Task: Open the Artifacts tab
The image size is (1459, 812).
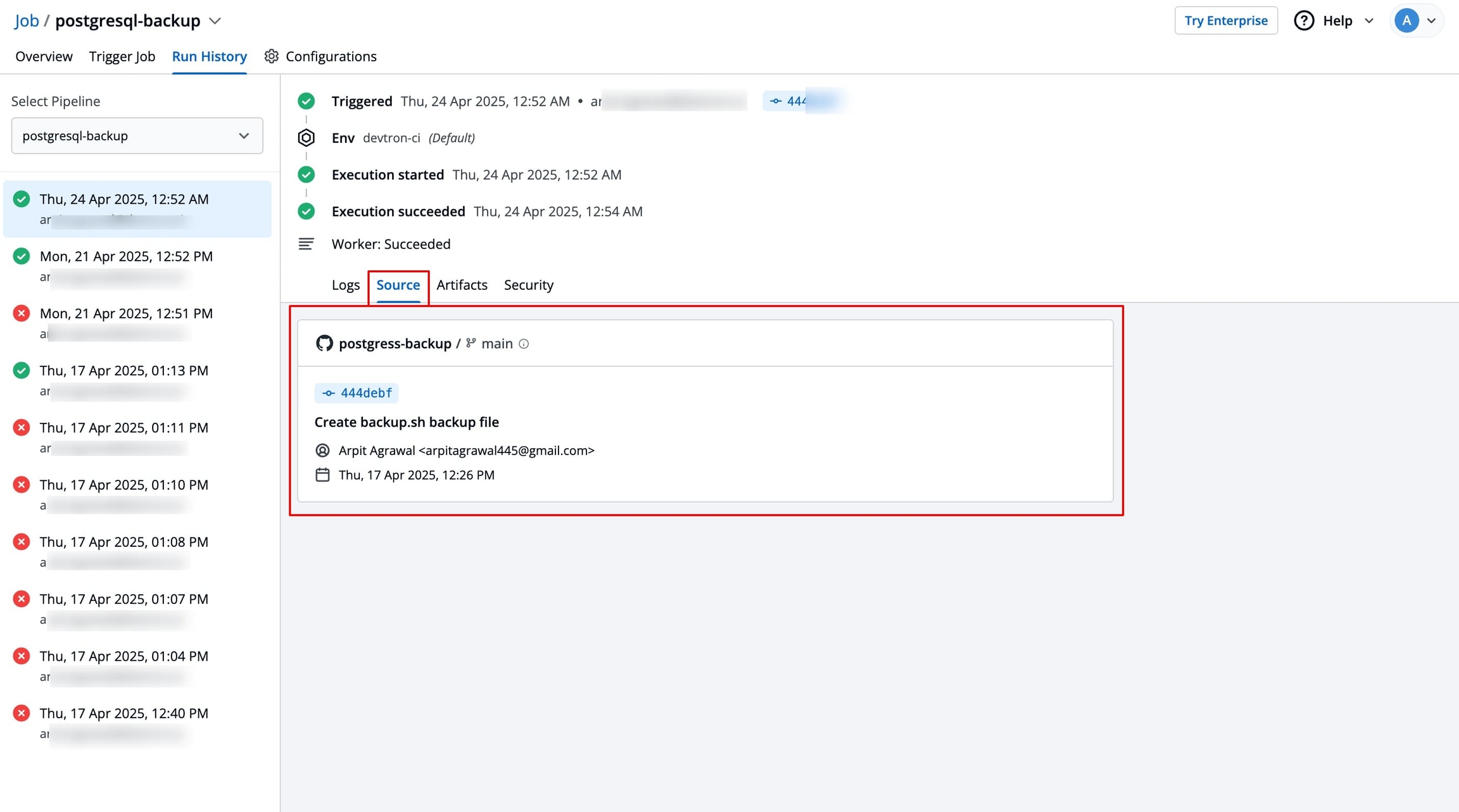Action: click(462, 285)
